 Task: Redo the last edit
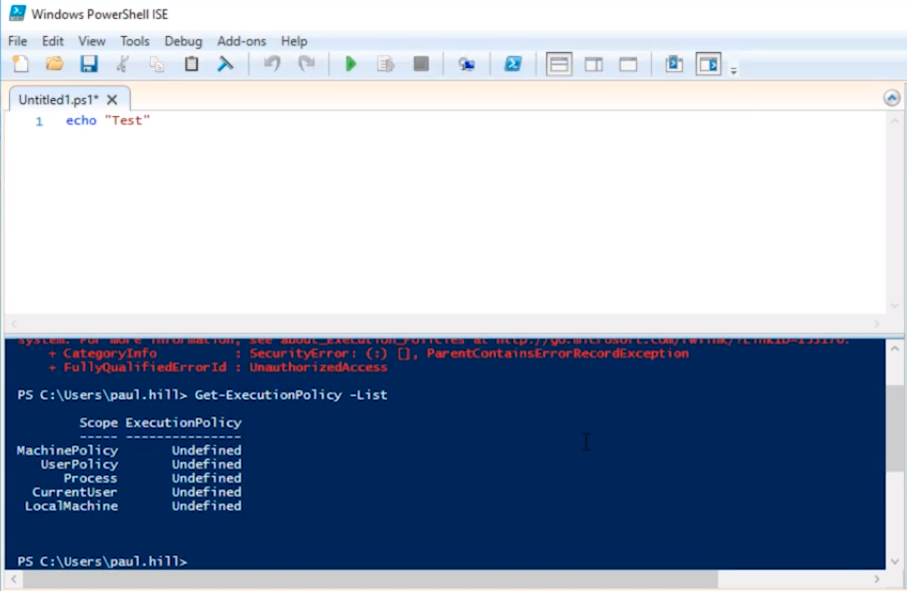pyautogui.click(x=307, y=64)
